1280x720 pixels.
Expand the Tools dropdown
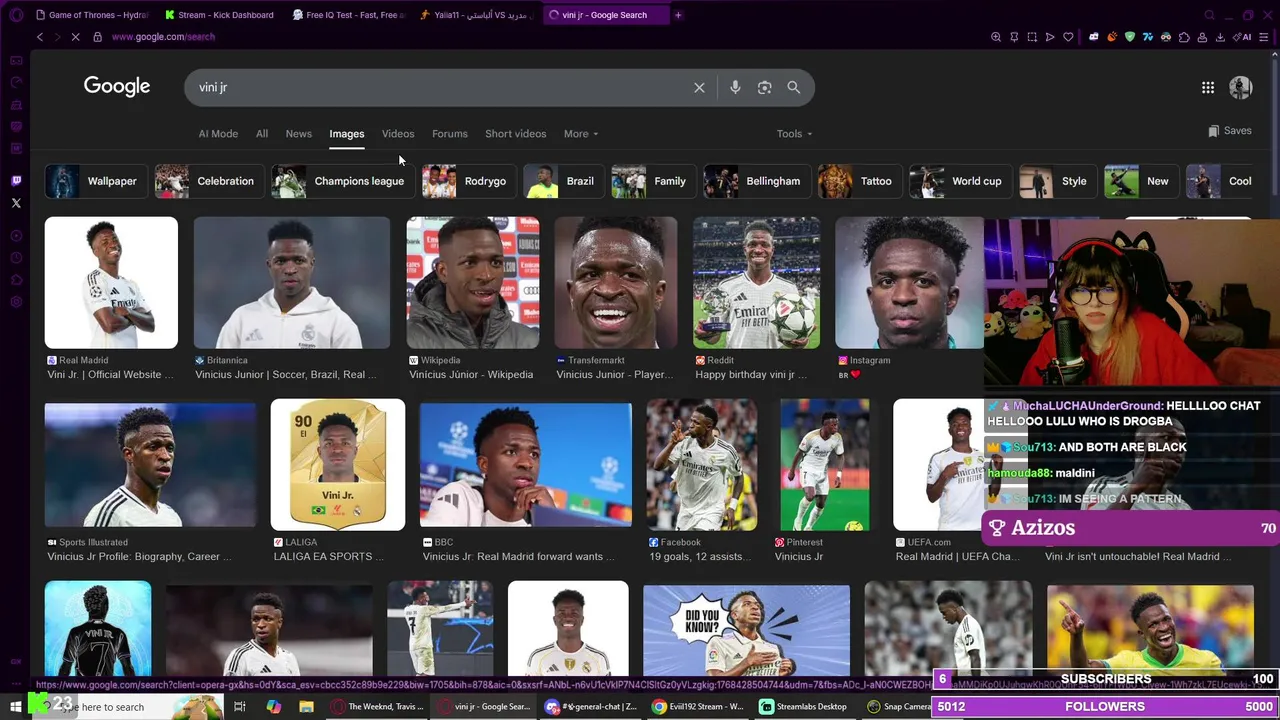click(x=795, y=134)
